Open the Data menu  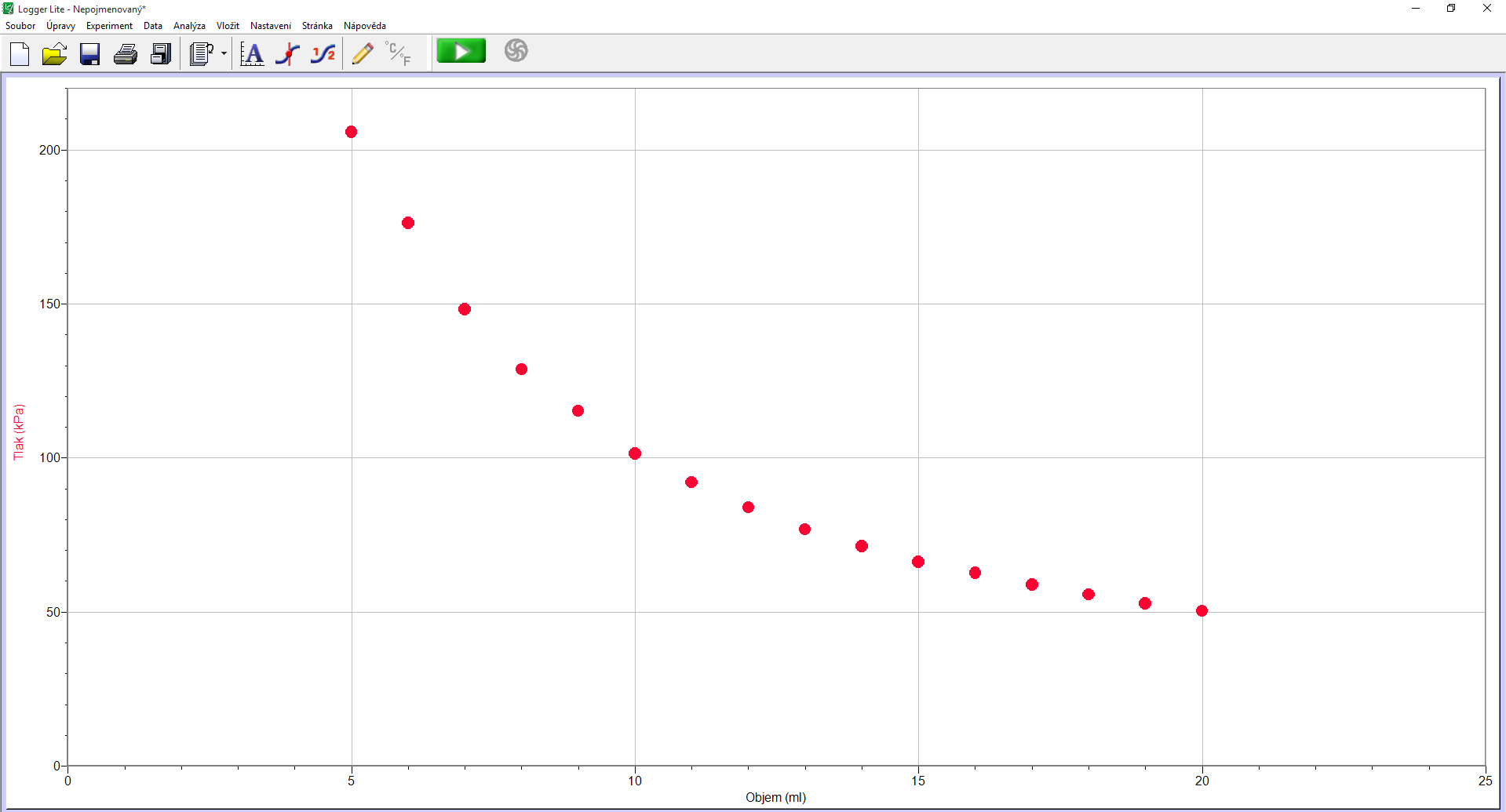153,26
